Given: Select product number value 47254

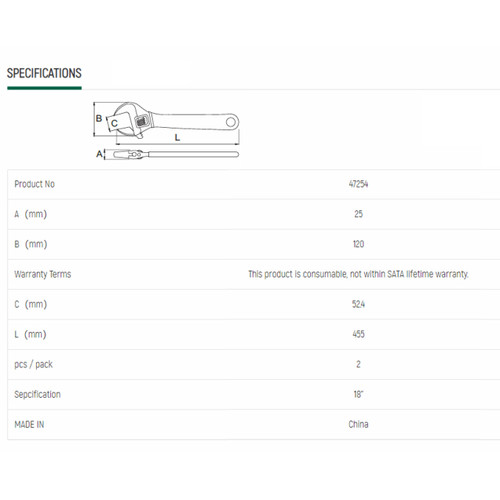Looking at the screenshot, I should point(358,184).
